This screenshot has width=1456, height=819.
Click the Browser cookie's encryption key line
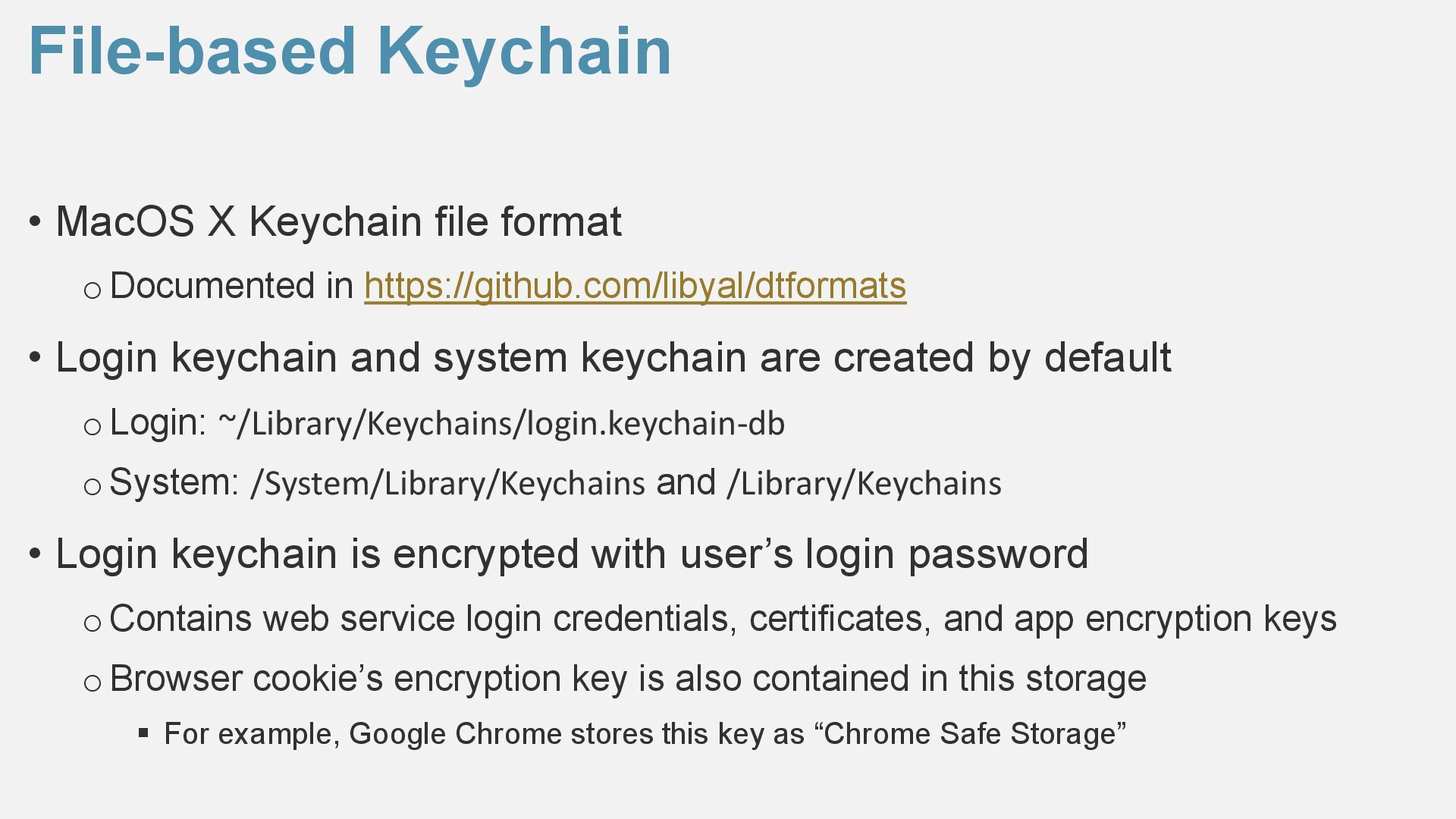point(628,679)
